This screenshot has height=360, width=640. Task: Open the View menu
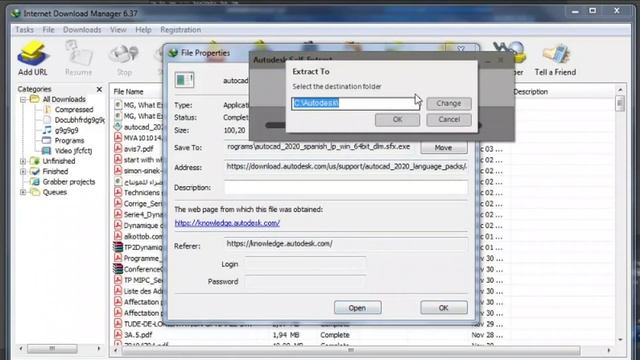[x=118, y=29]
